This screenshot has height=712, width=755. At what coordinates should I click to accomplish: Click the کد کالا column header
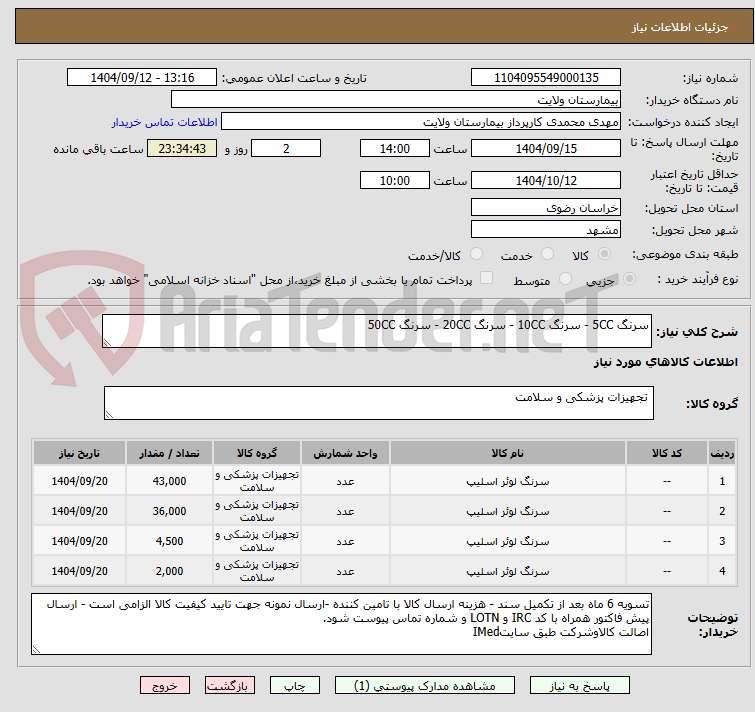(x=666, y=453)
